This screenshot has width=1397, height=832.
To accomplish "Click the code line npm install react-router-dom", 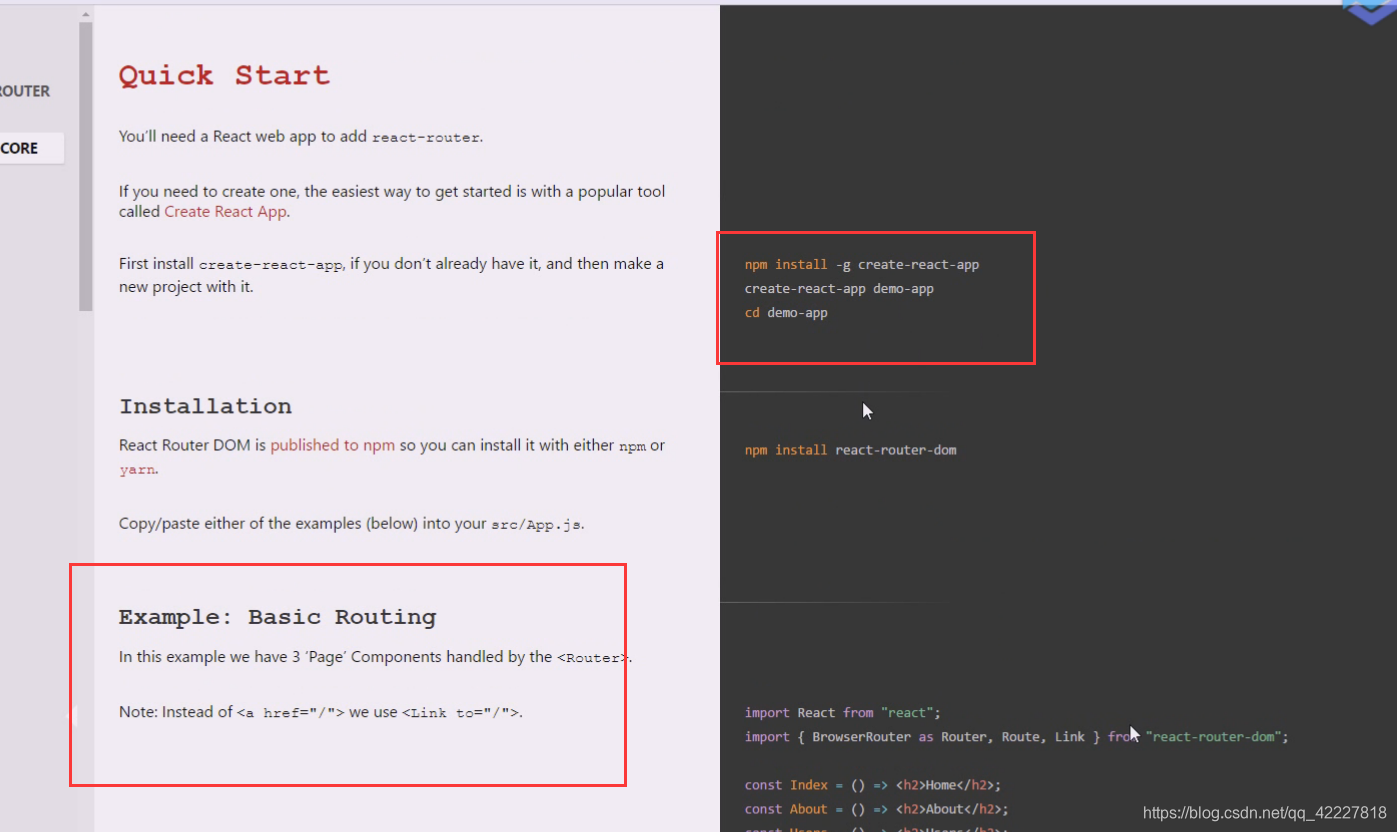I will [850, 450].
